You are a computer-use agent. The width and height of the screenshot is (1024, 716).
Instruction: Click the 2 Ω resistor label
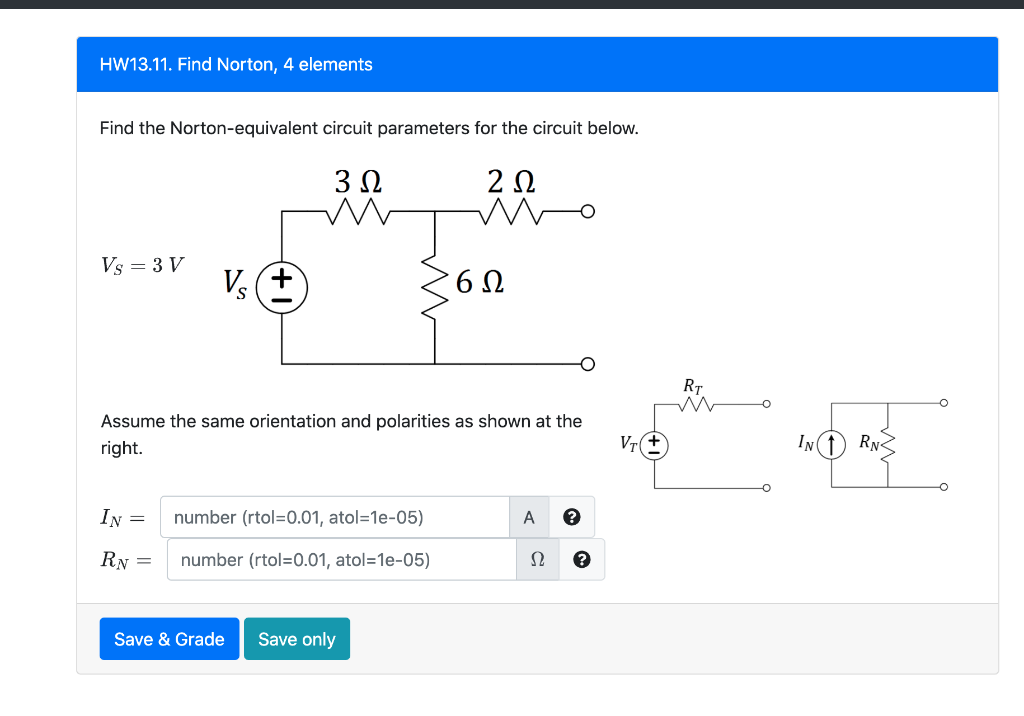pyautogui.click(x=510, y=182)
